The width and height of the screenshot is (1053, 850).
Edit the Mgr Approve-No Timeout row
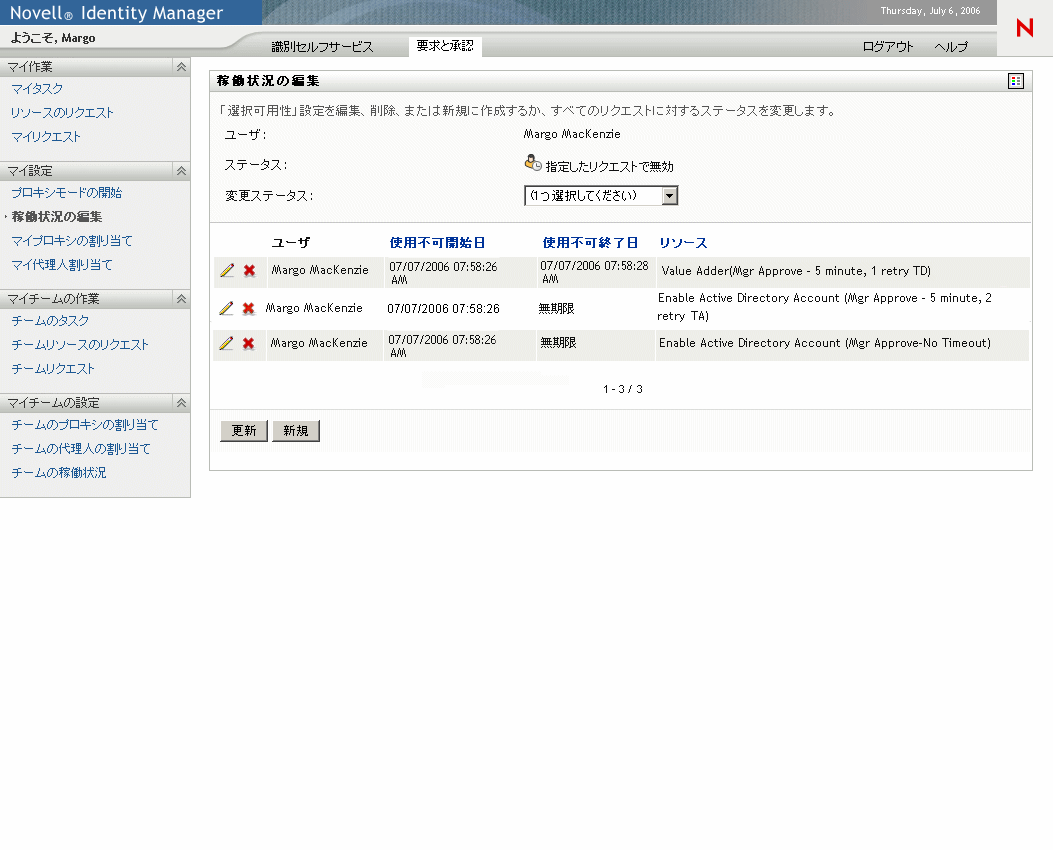(226, 343)
